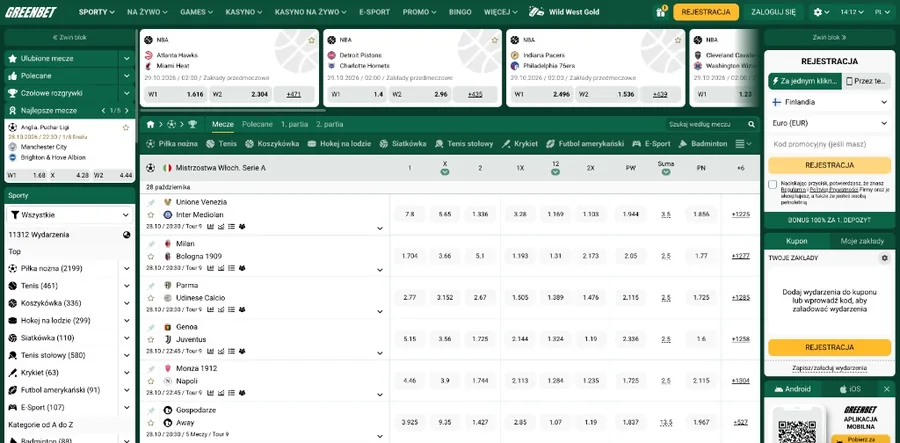Favorite the Indiana Pacers match card

pyautogui.click(x=677, y=40)
